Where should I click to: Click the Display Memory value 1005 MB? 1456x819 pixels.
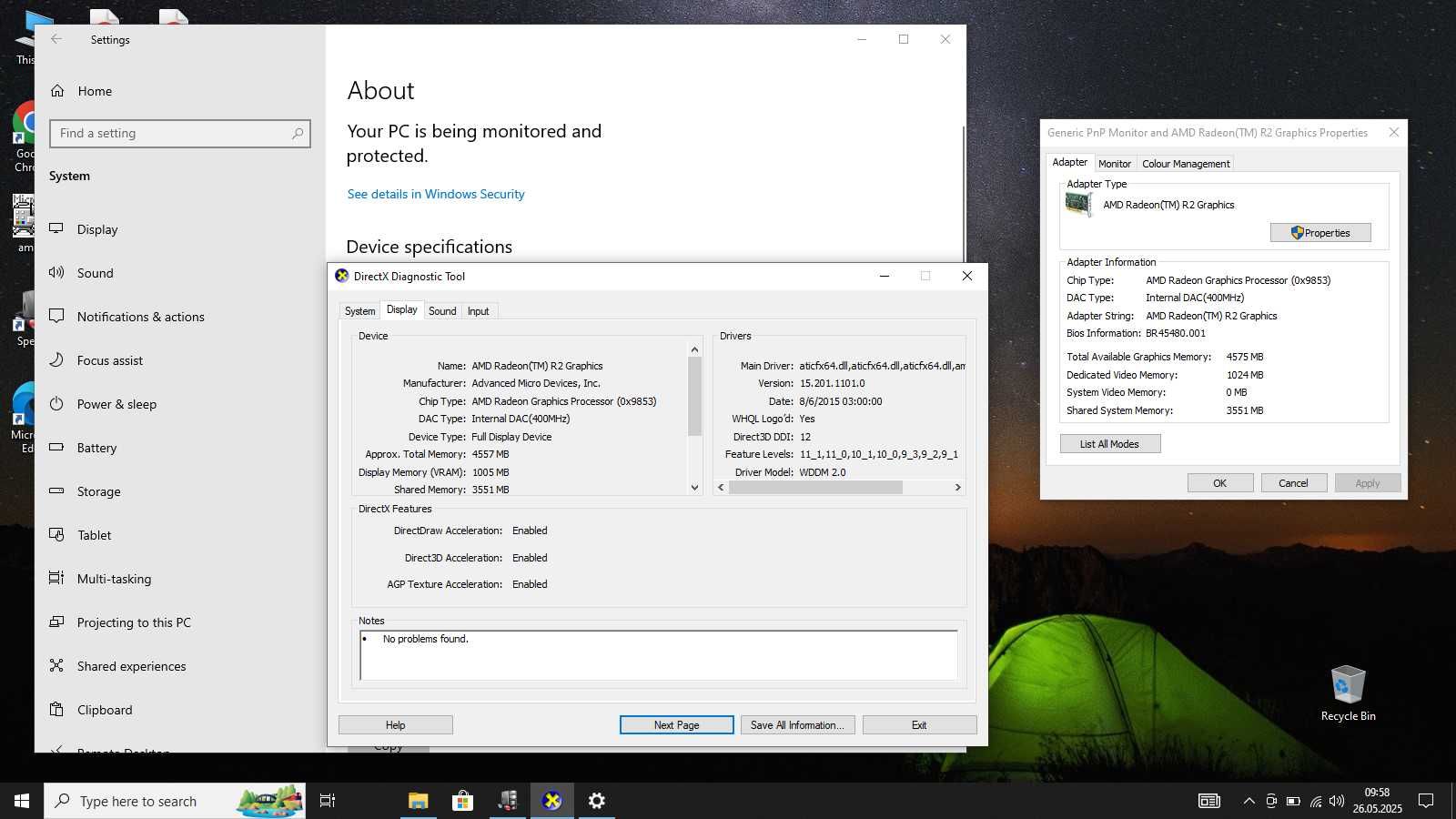coord(490,472)
